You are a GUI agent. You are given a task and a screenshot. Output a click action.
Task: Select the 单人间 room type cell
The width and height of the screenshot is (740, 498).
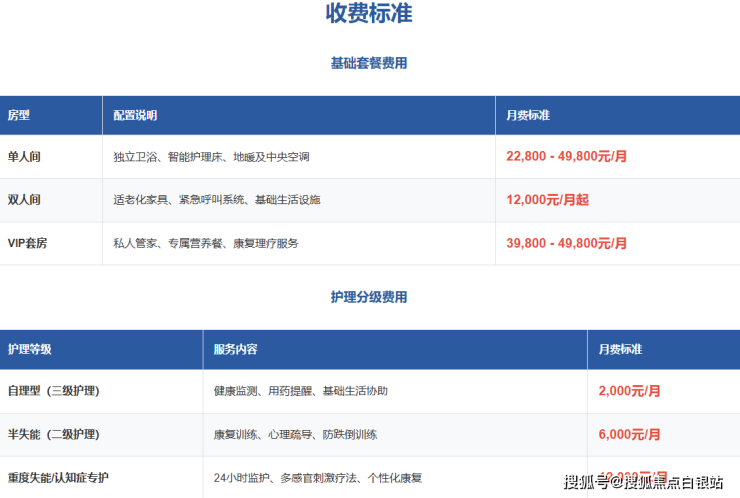(24, 157)
